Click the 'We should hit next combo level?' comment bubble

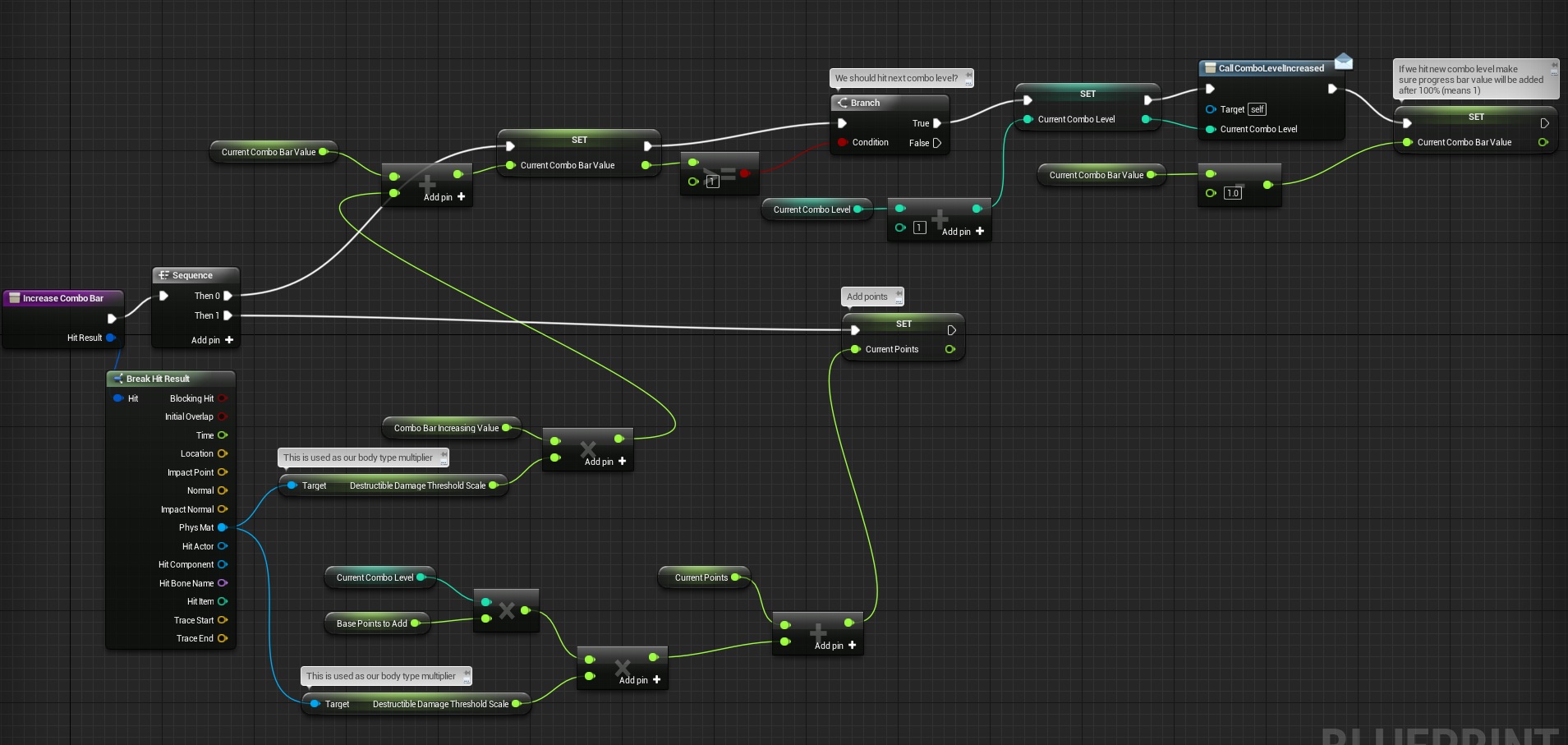tap(901, 78)
